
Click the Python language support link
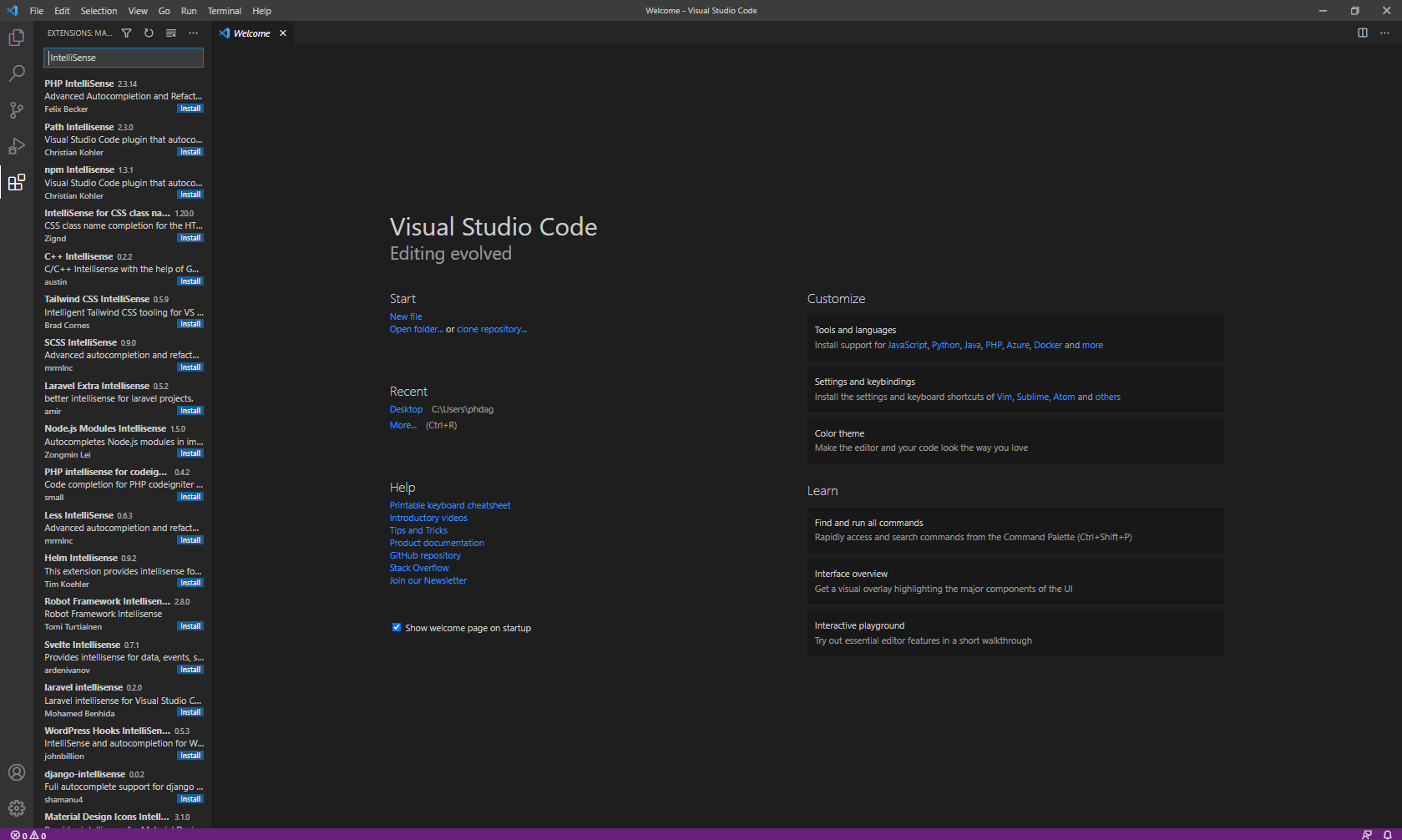tap(945, 345)
